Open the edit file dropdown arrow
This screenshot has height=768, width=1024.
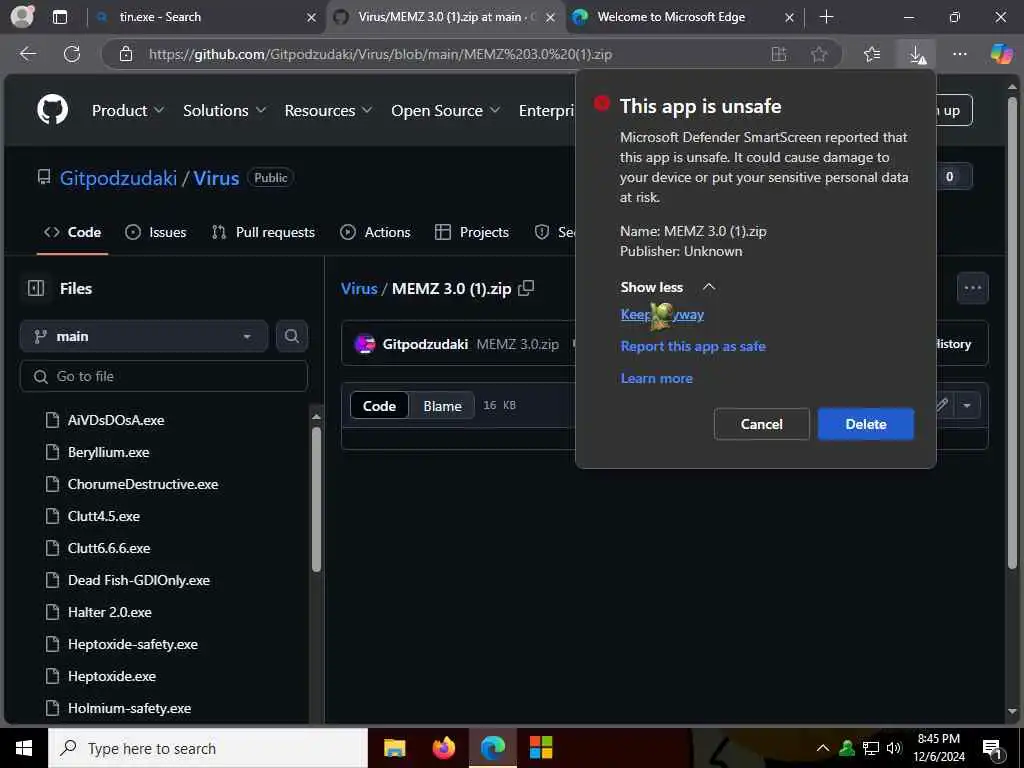(x=967, y=406)
